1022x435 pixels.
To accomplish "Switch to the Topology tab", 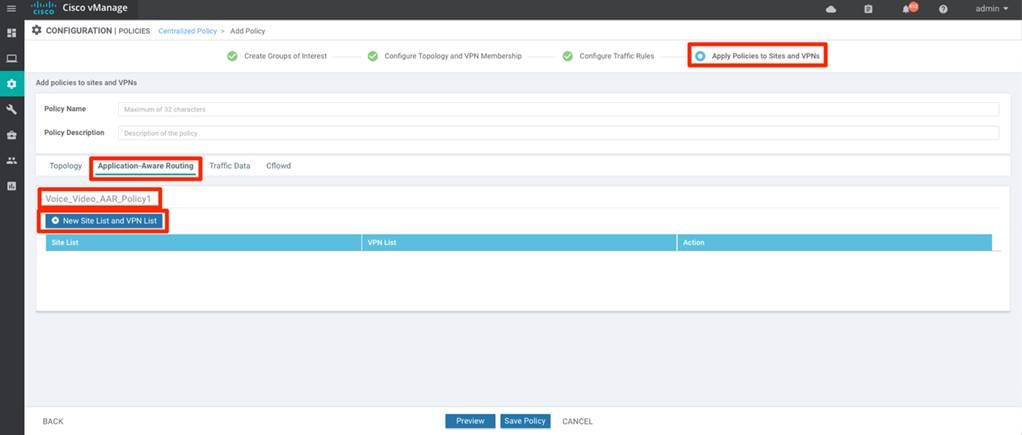I will (66, 166).
